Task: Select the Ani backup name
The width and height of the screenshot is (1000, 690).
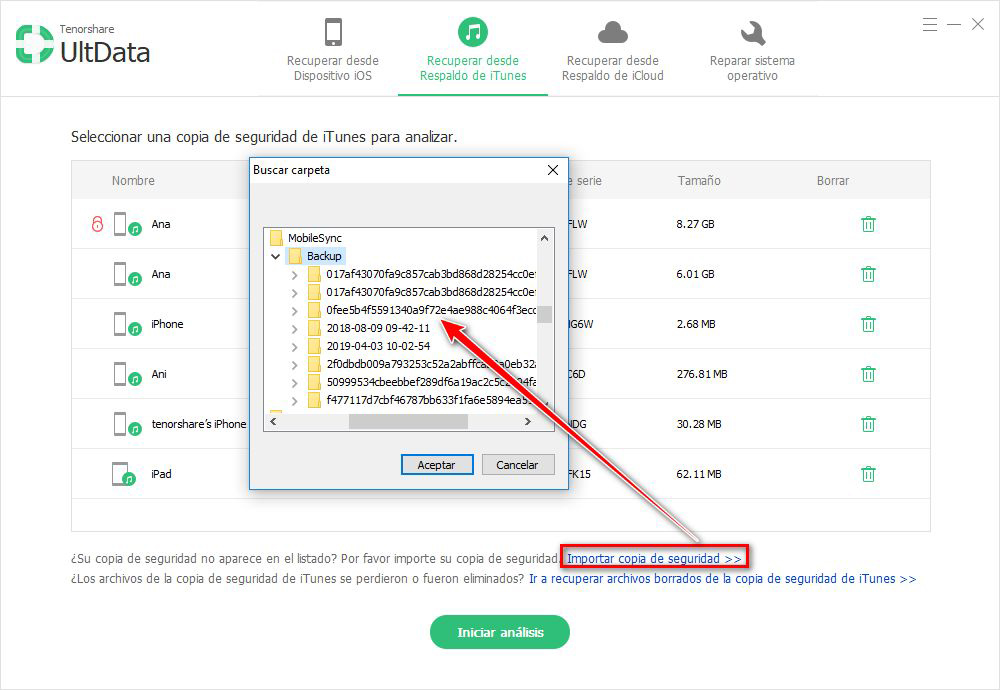Action: [159, 374]
